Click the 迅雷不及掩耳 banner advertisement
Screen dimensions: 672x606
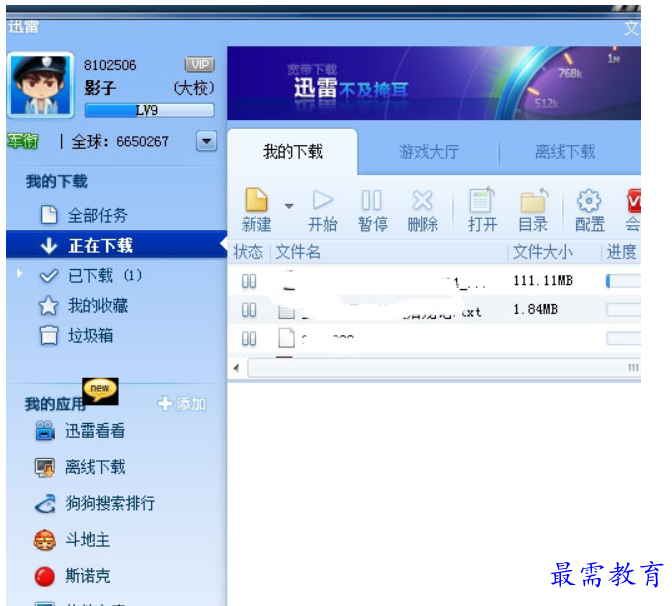click(x=434, y=83)
